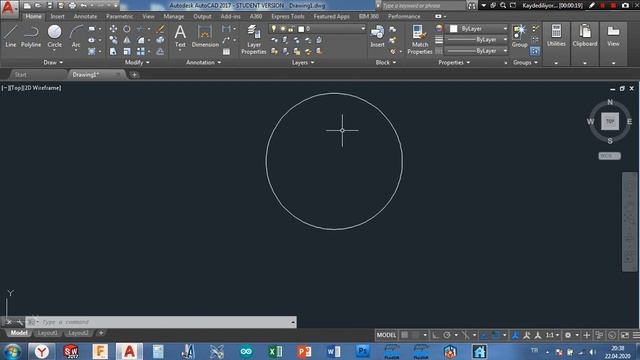Expand the Draw panel

click(x=53, y=62)
